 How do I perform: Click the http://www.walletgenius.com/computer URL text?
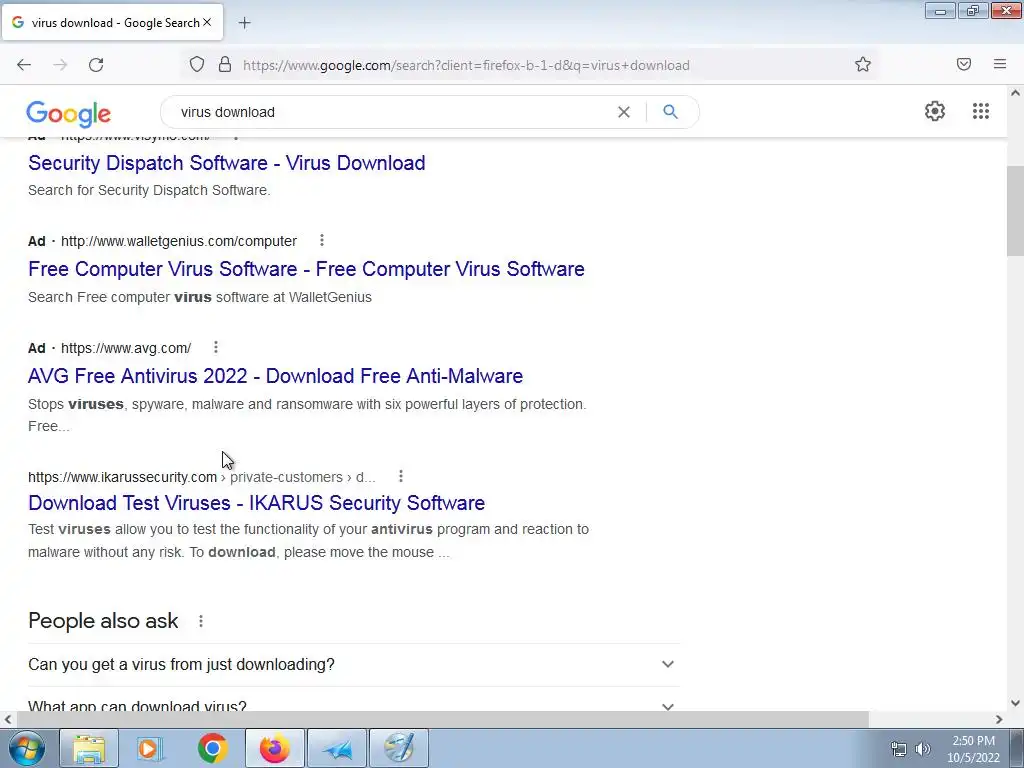(x=179, y=241)
